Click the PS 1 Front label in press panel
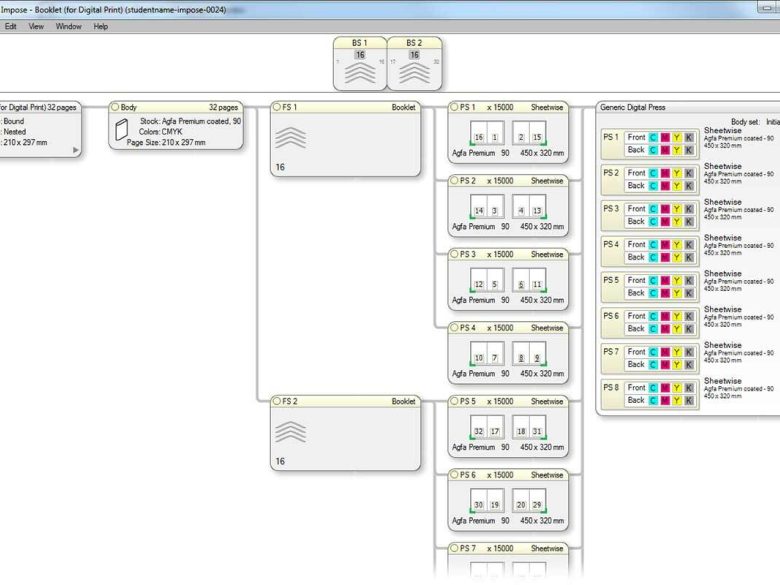 (636, 137)
